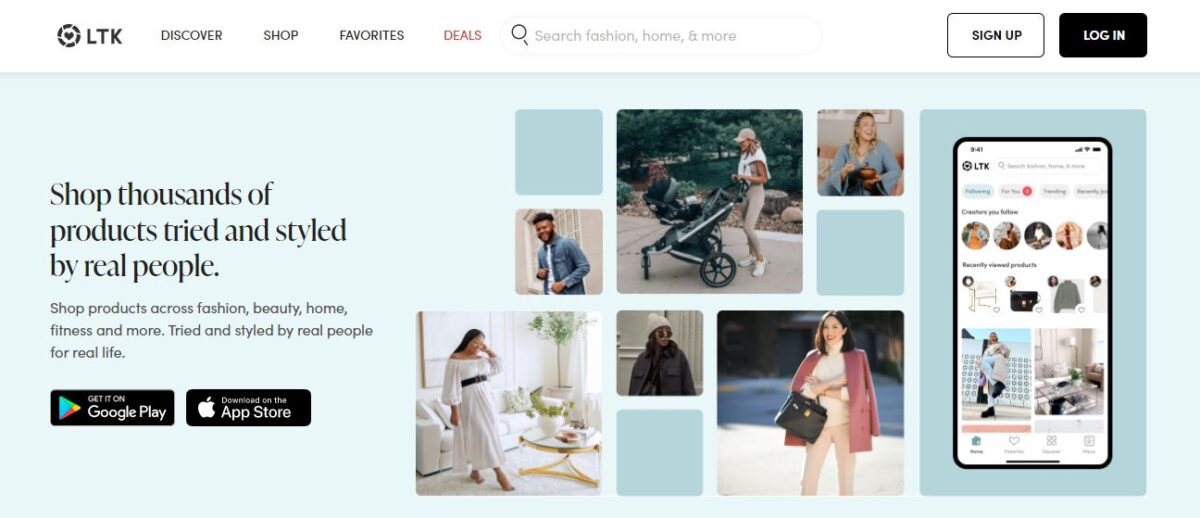1200x518 pixels.
Task: Open the Google Play store badge
Action: coord(112,408)
